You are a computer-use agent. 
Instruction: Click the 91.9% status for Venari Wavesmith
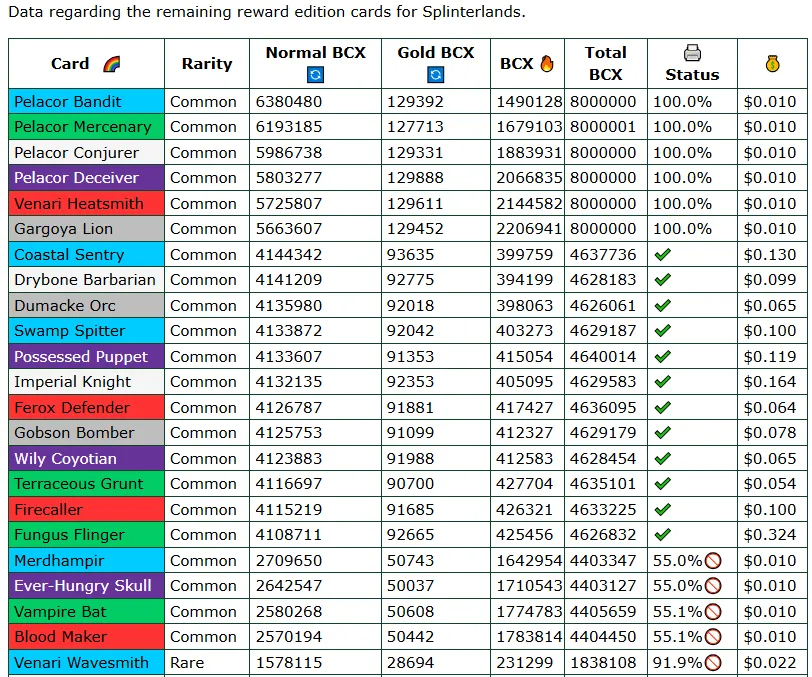click(677, 662)
